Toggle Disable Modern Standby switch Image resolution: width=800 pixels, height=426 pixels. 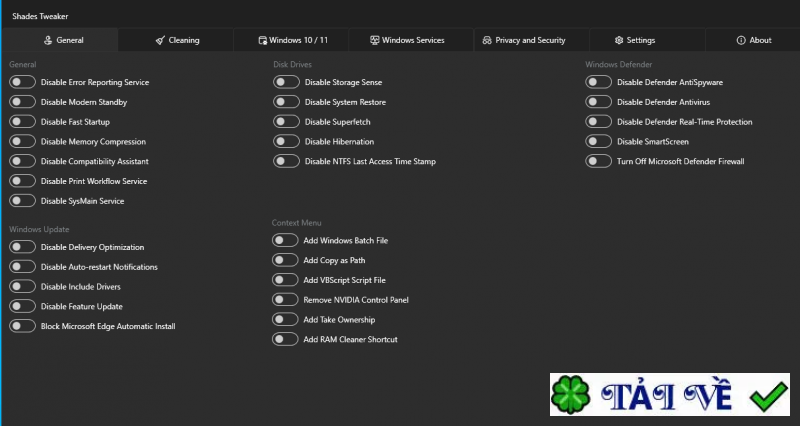click(x=22, y=102)
